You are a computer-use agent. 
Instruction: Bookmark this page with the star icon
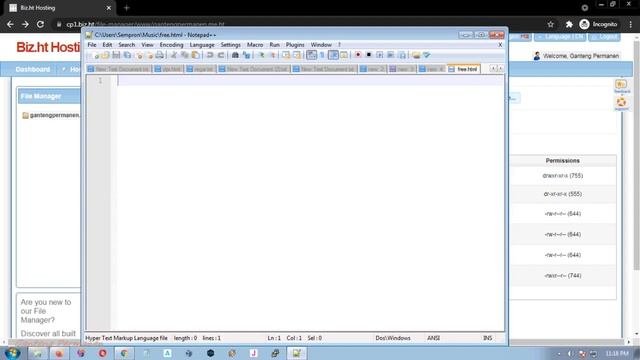551,24
